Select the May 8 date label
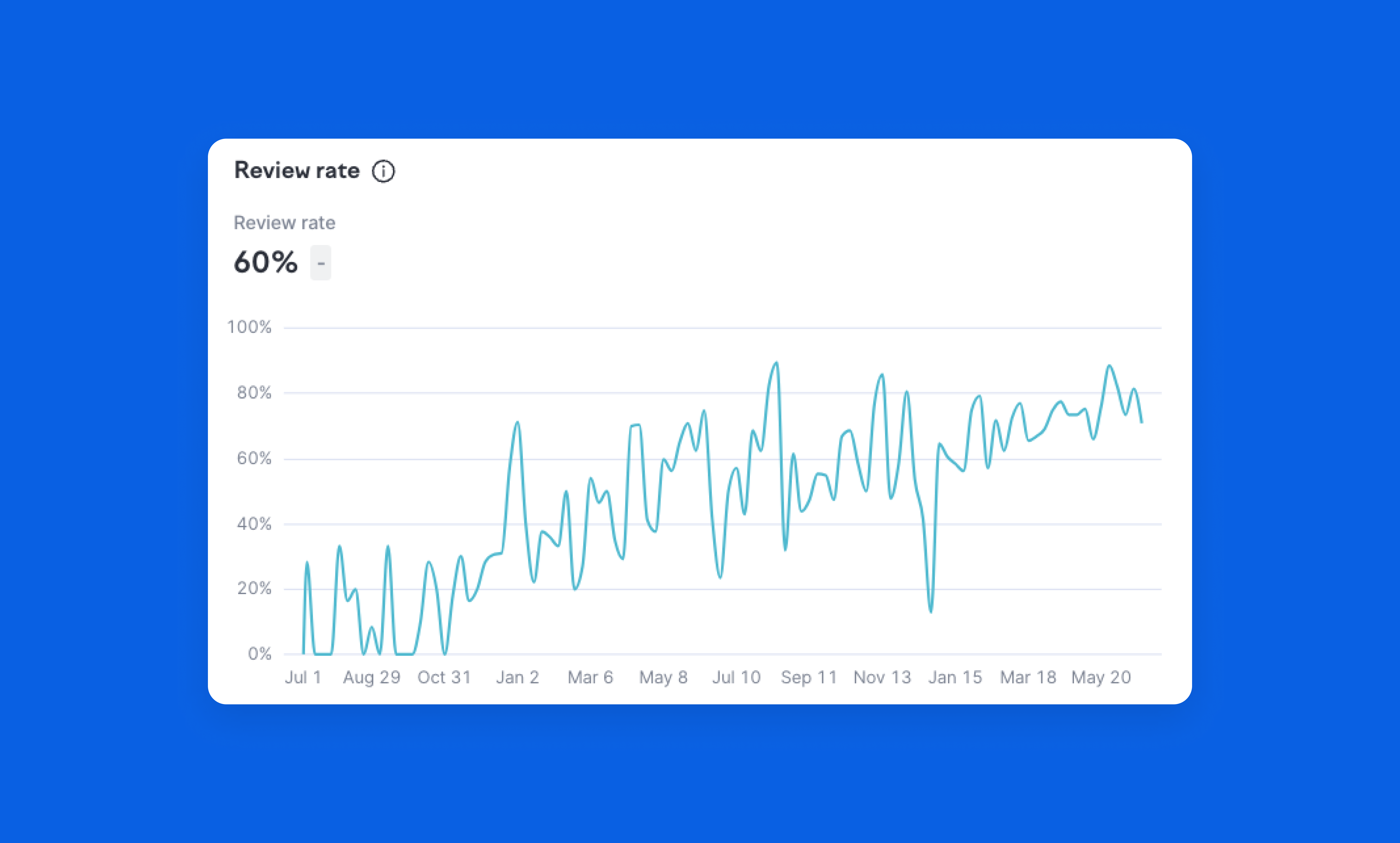Screen dimensions: 1400x843 coord(663,677)
